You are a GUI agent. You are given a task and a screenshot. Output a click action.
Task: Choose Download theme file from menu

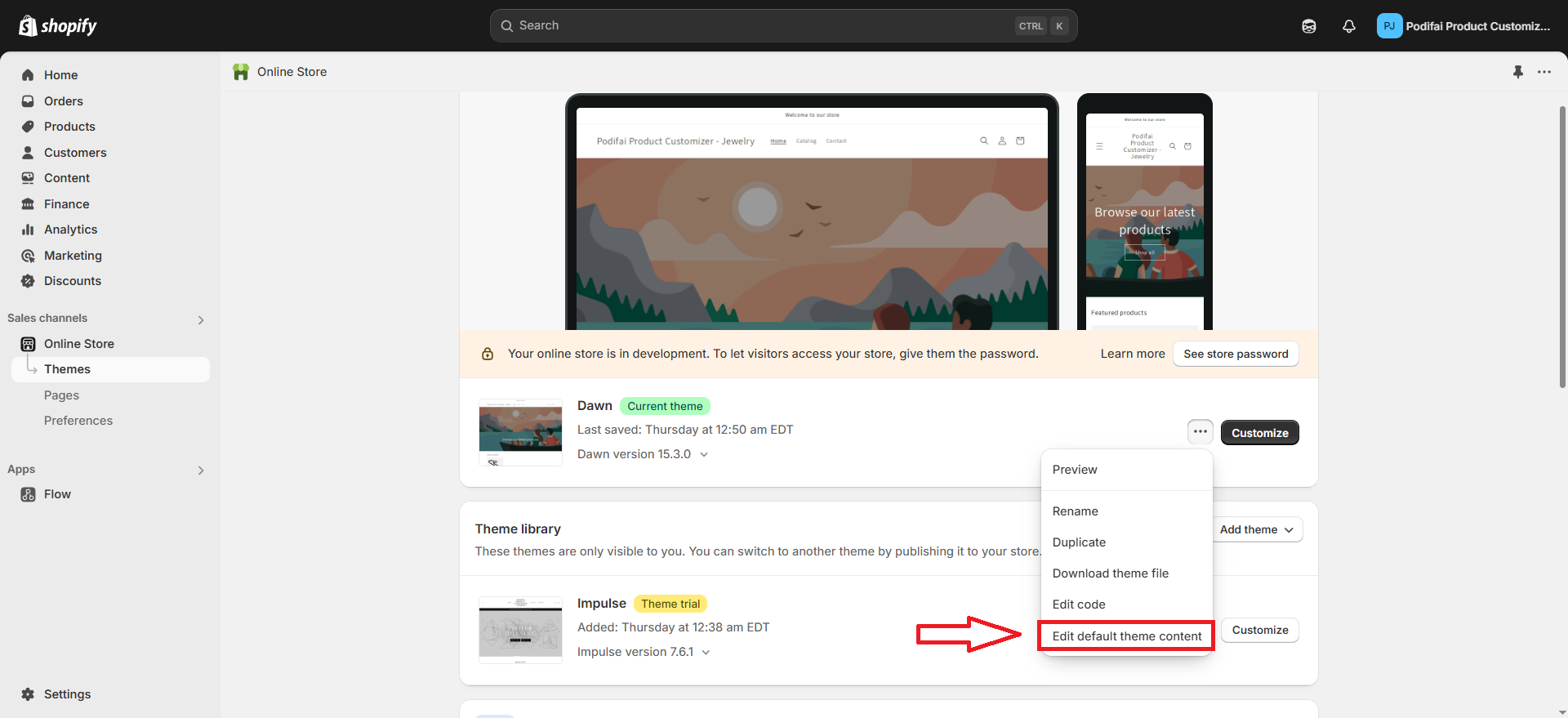click(x=1110, y=573)
